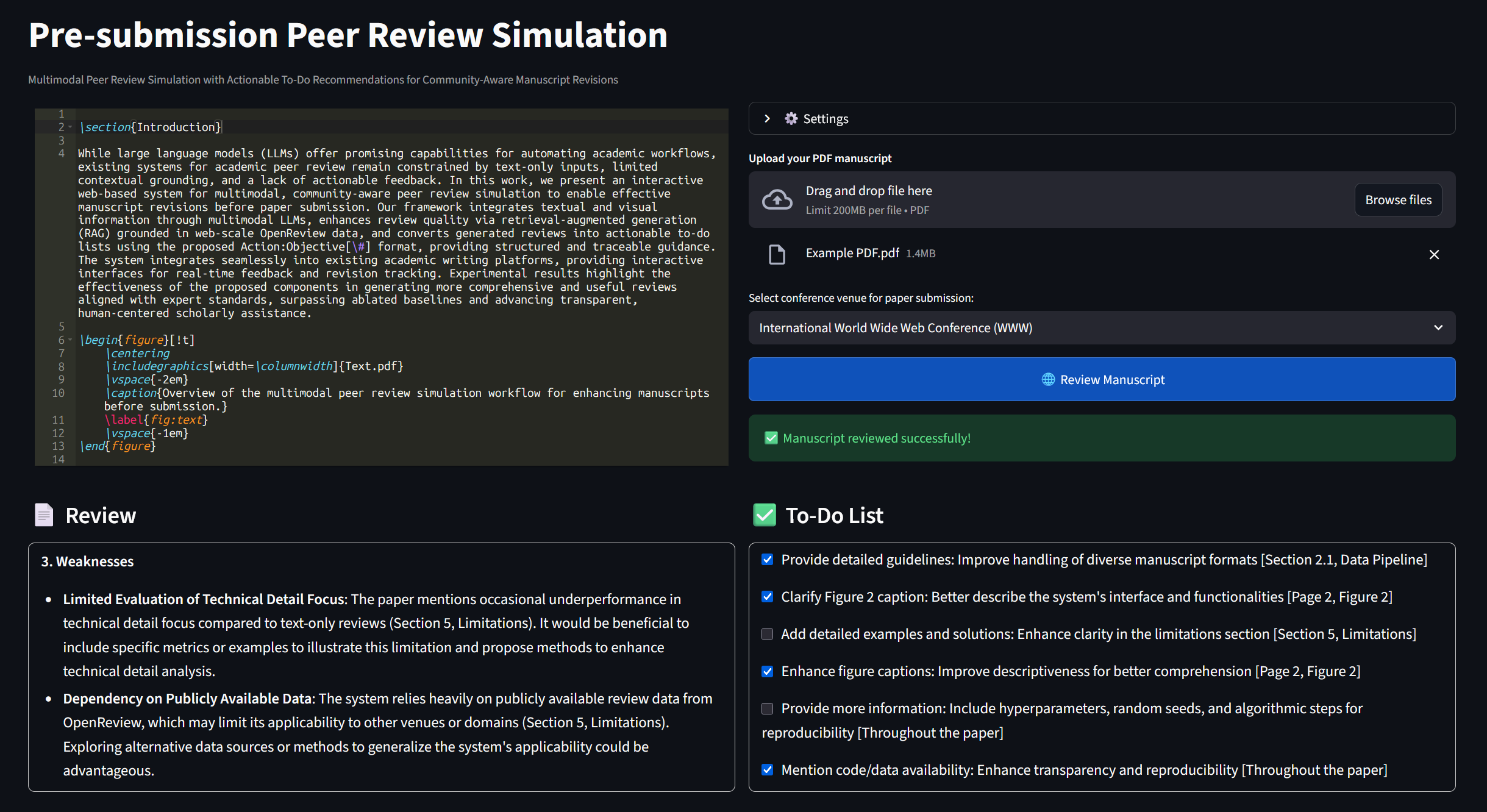Remove uploaded Example PDF.pdf with X
The image size is (1487, 812).
[1434, 254]
